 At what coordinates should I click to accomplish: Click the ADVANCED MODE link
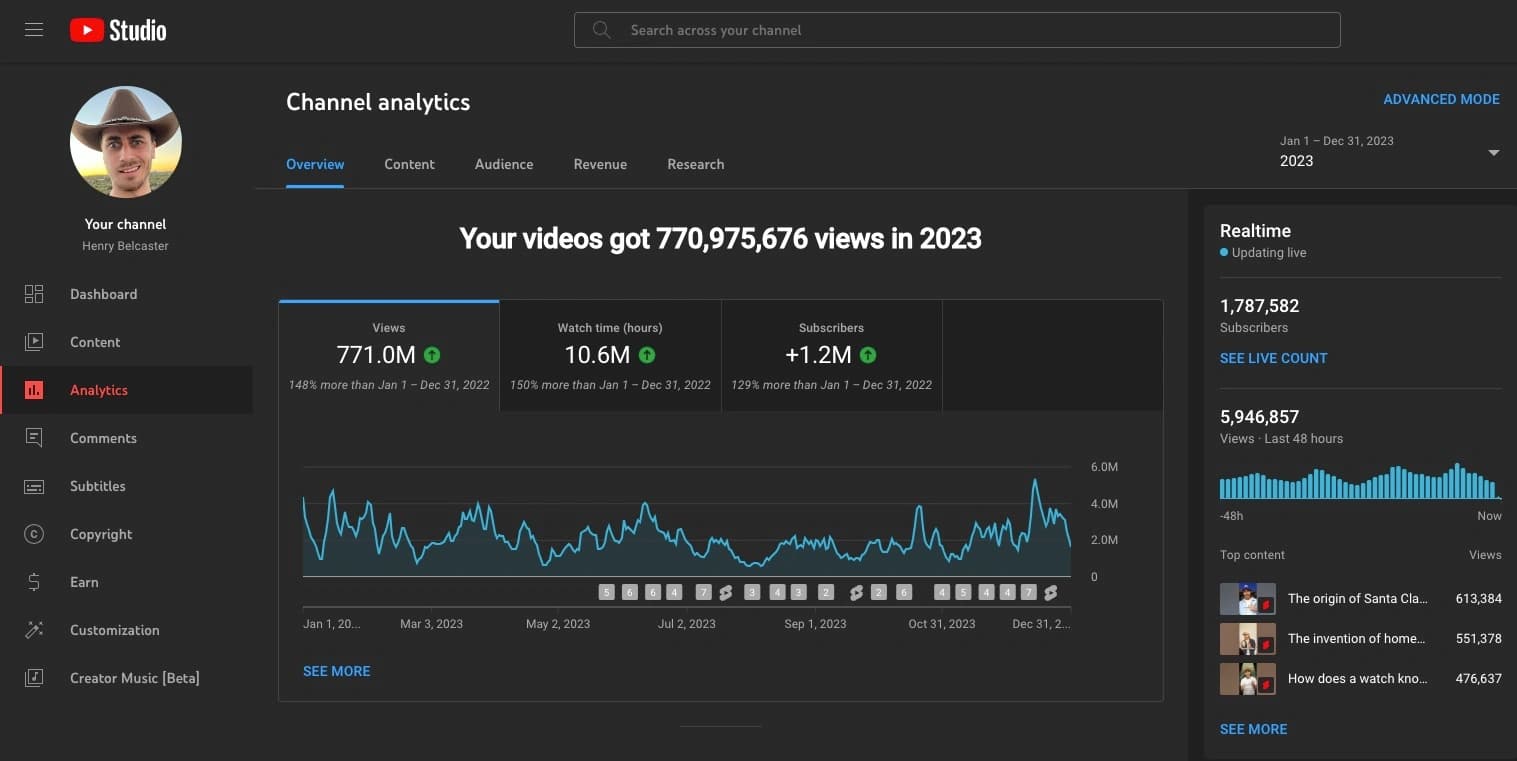(x=1441, y=99)
